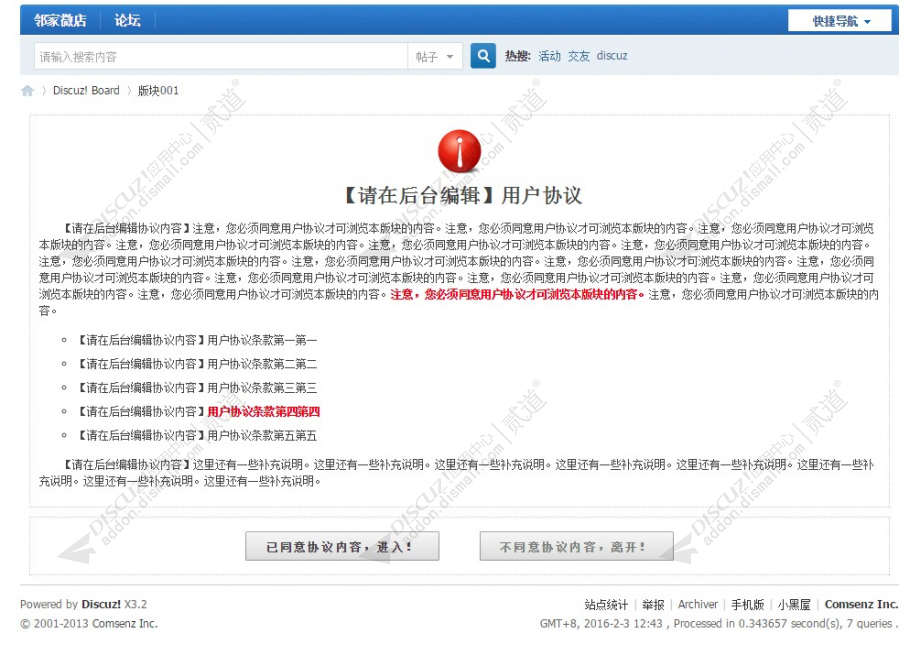Open 版块001 breadcrumb link
910x655 pixels.
[x=158, y=91]
